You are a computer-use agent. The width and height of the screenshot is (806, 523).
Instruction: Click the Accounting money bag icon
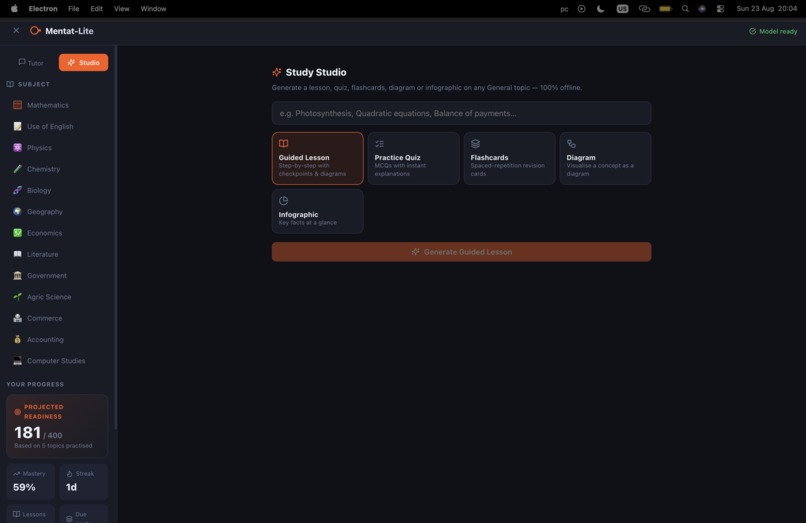[x=17, y=340]
